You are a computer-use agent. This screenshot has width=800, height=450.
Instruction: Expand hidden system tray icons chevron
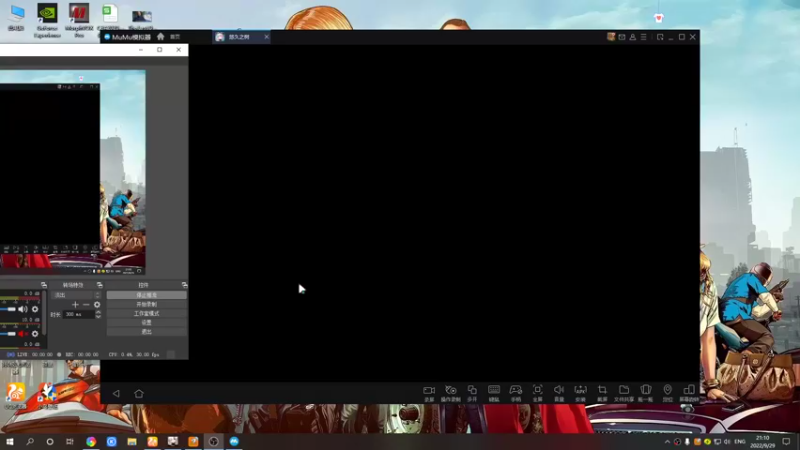(x=667, y=441)
